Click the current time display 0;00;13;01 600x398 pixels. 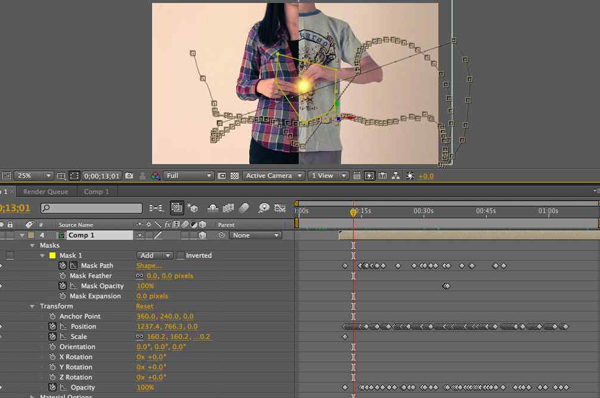[x=102, y=176]
